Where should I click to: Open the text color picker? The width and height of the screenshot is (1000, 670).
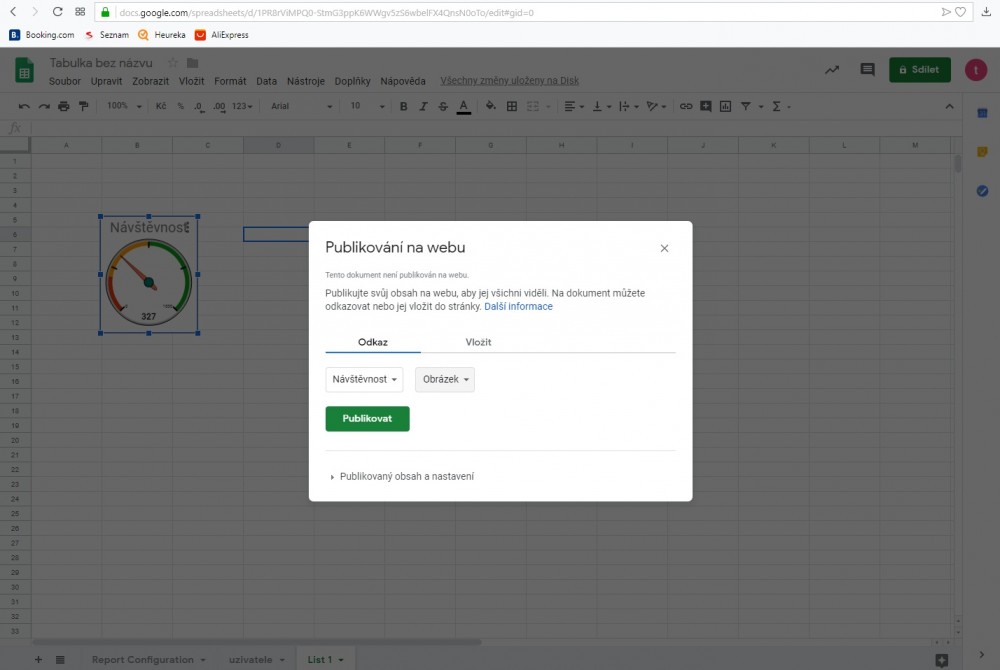click(x=463, y=106)
